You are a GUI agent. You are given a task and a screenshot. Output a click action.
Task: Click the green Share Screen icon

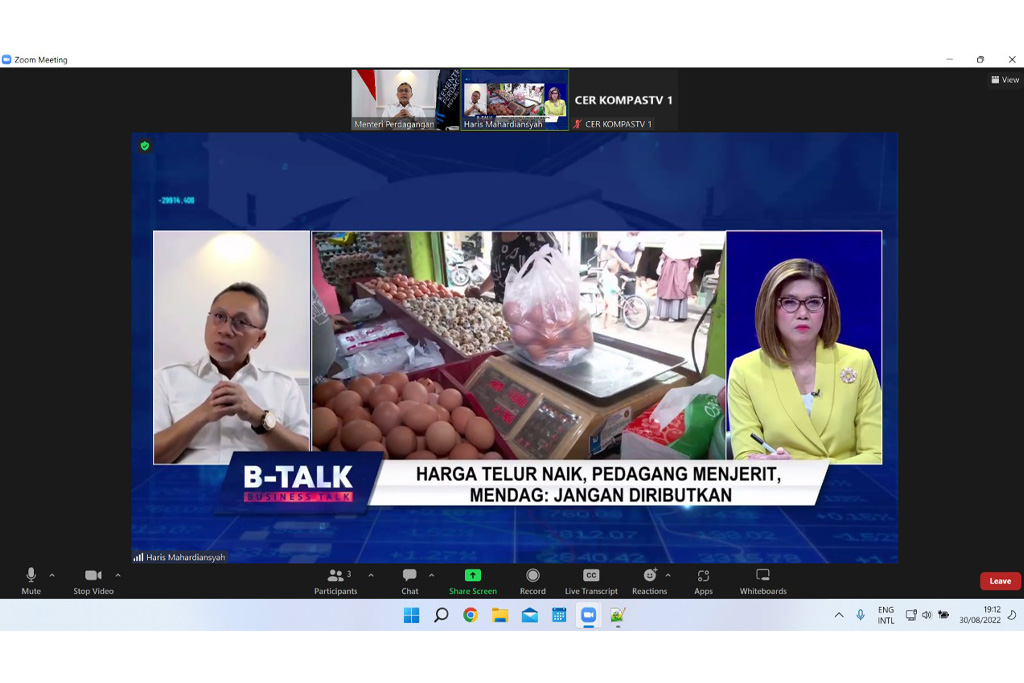[473, 575]
